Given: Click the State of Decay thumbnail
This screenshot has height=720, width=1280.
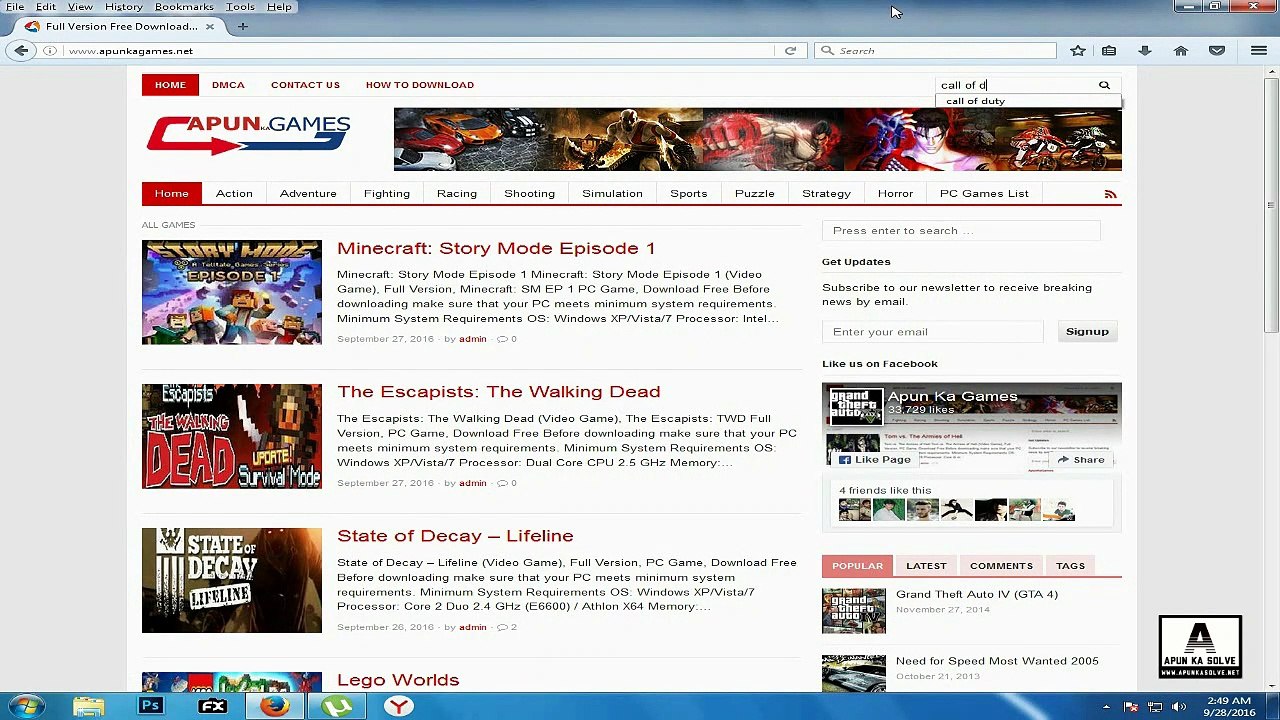Looking at the screenshot, I should tap(232, 581).
